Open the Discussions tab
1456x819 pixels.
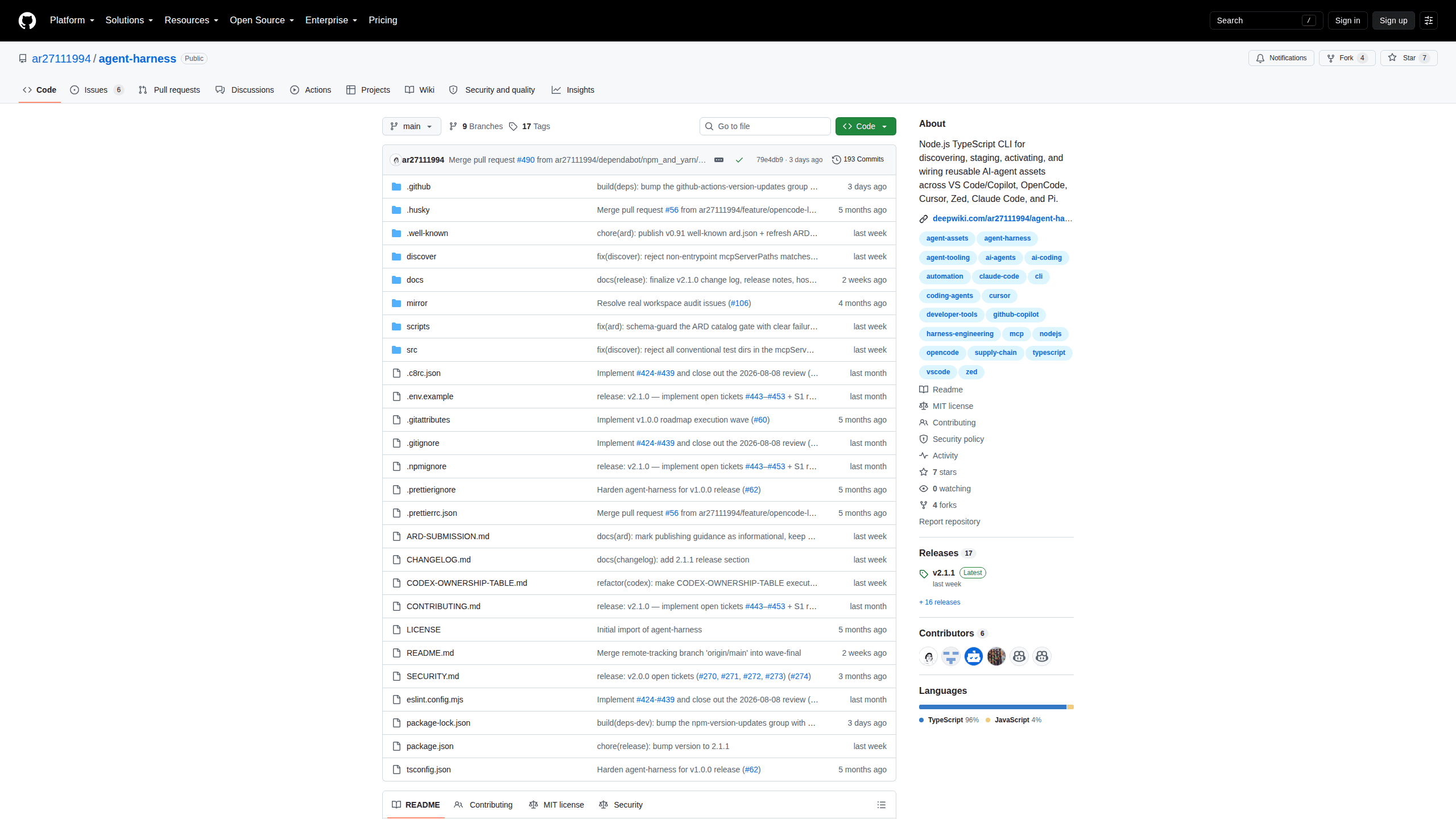pyautogui.click(x=245, y=90)
